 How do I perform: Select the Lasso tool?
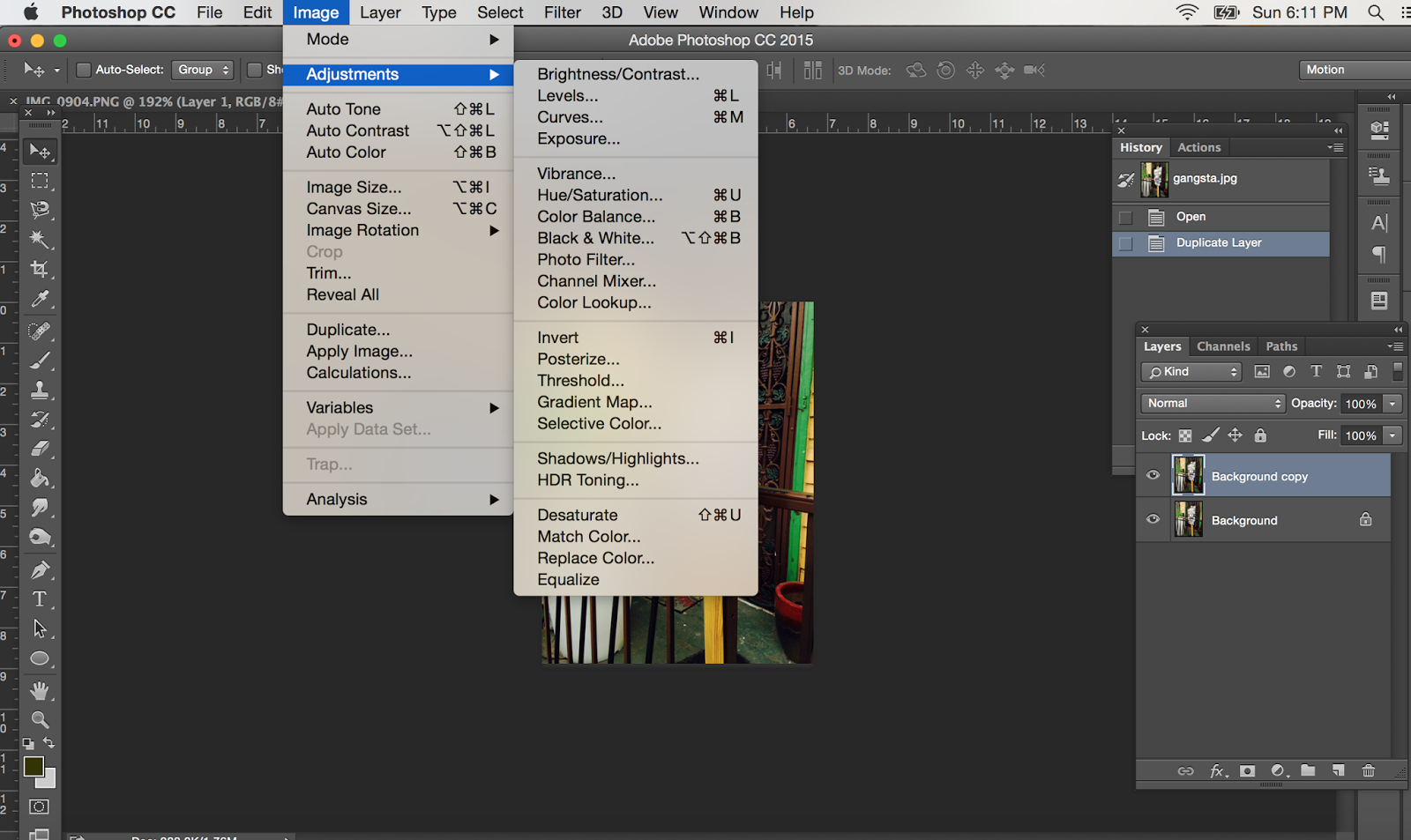[x=40, y=210]
